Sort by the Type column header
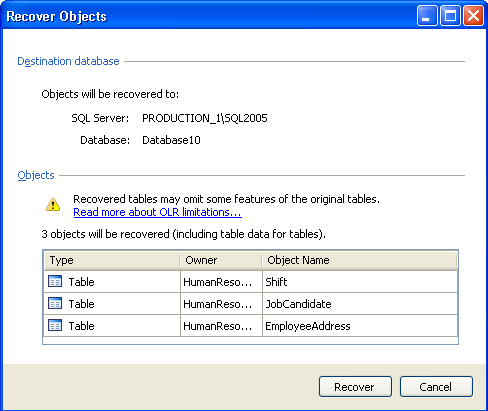 [112, 260]
